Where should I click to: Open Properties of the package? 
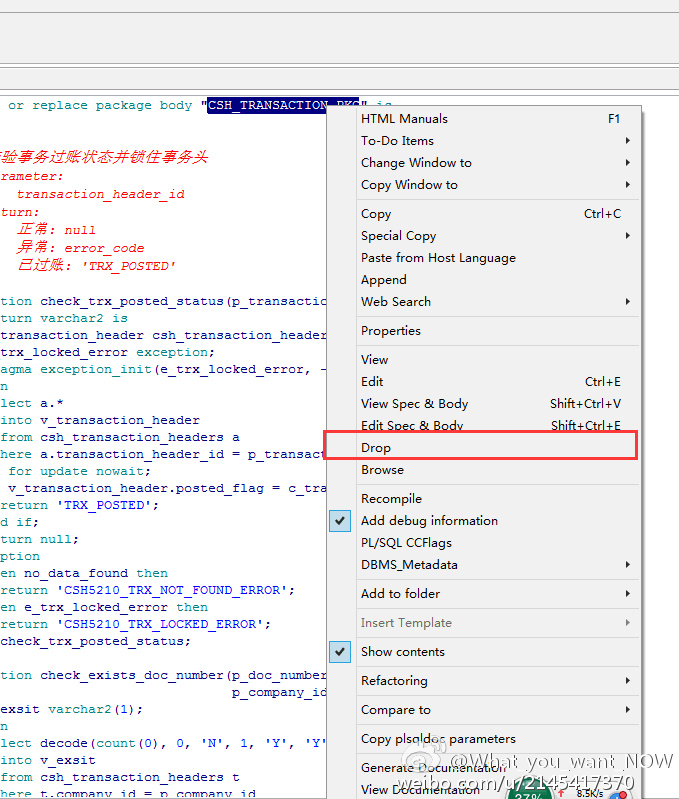(x=483, y=330)
